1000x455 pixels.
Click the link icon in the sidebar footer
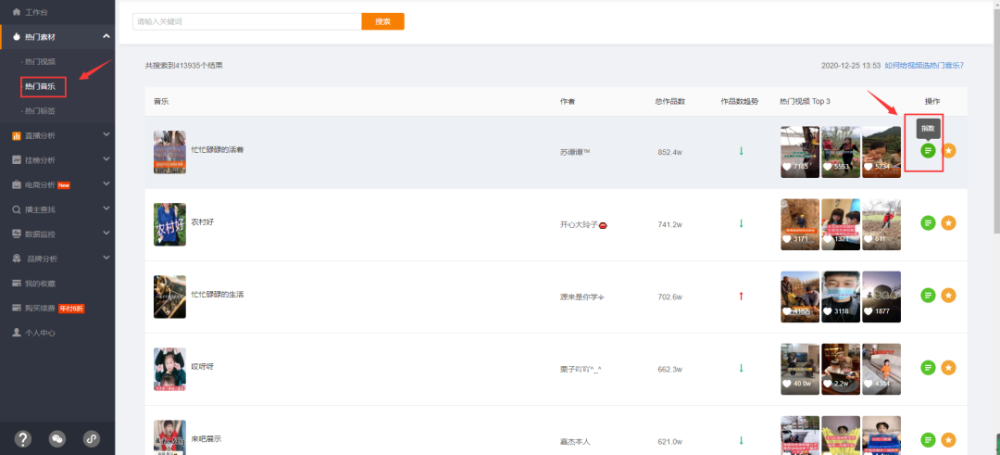point(92,439)
